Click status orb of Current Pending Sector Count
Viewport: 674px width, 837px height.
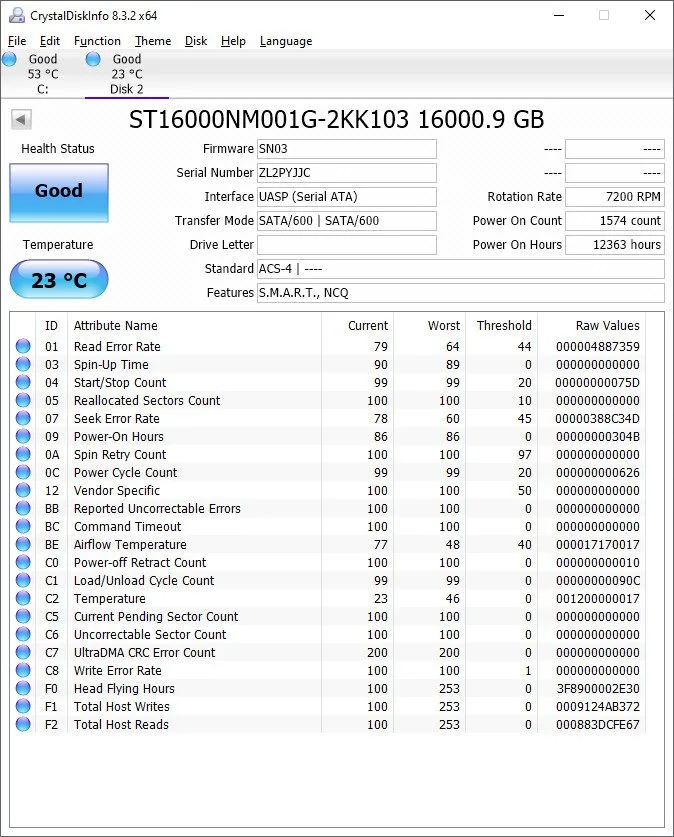click(x=23, y=616)
